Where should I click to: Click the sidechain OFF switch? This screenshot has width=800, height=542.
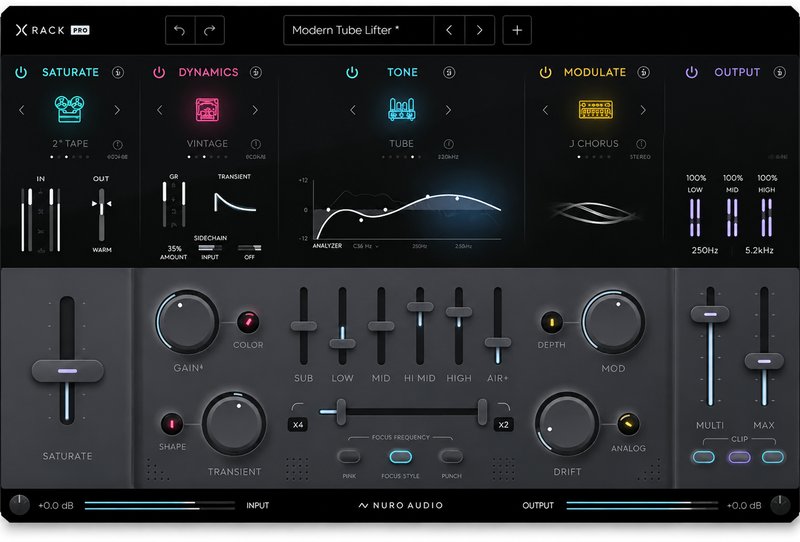(x=249, y=248)
